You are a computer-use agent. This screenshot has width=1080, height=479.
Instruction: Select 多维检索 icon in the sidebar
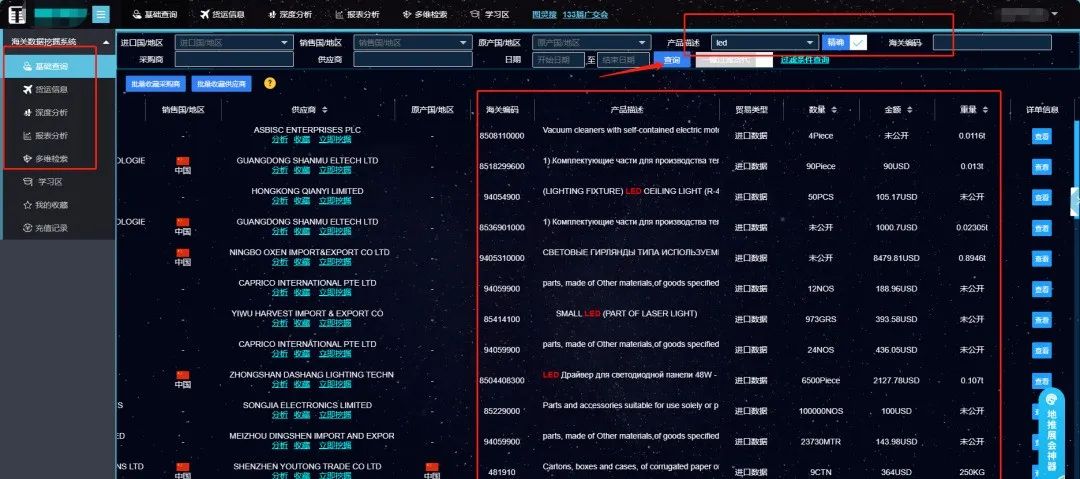point(28,159)
